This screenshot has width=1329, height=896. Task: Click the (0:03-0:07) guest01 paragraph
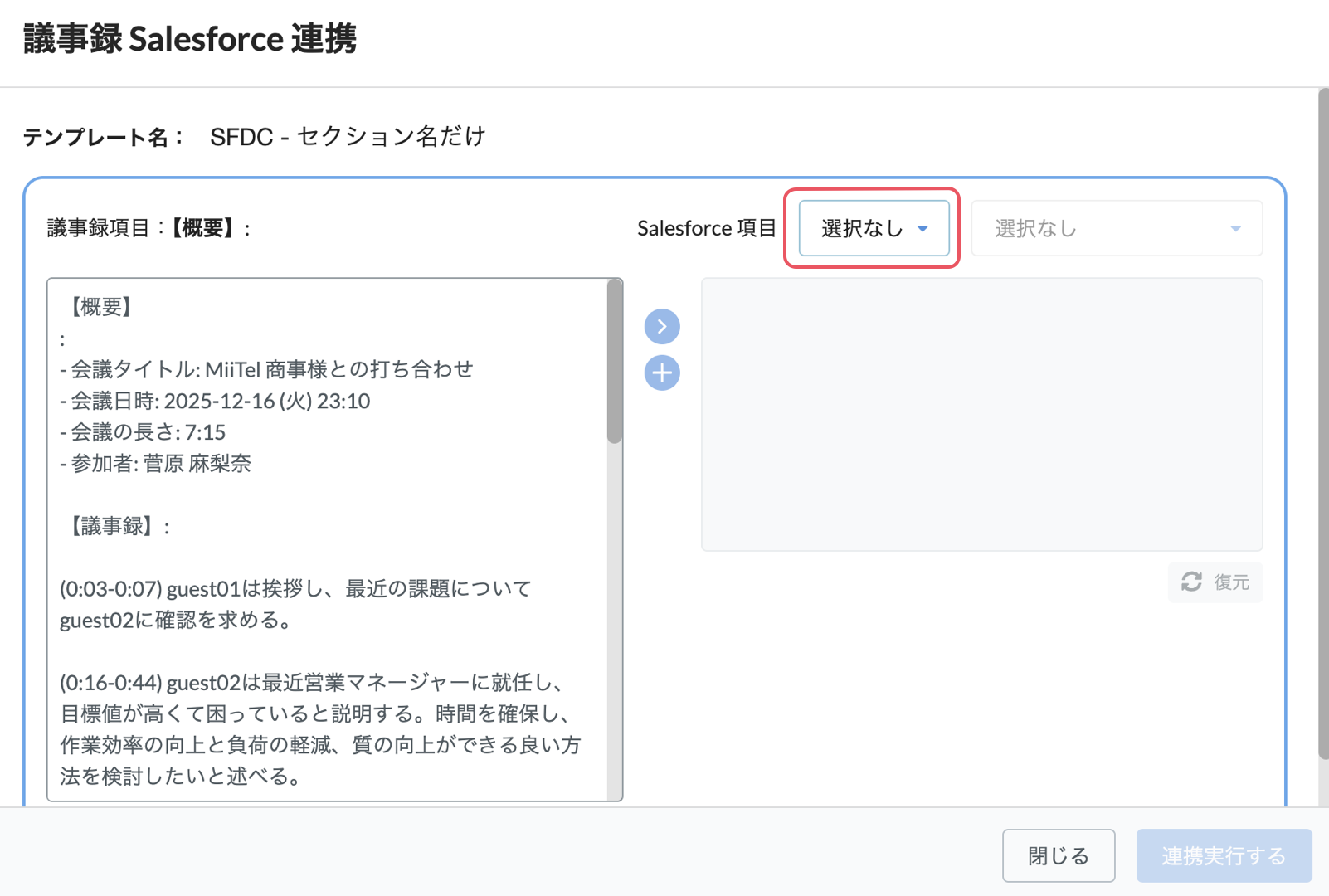coord(295,604)
